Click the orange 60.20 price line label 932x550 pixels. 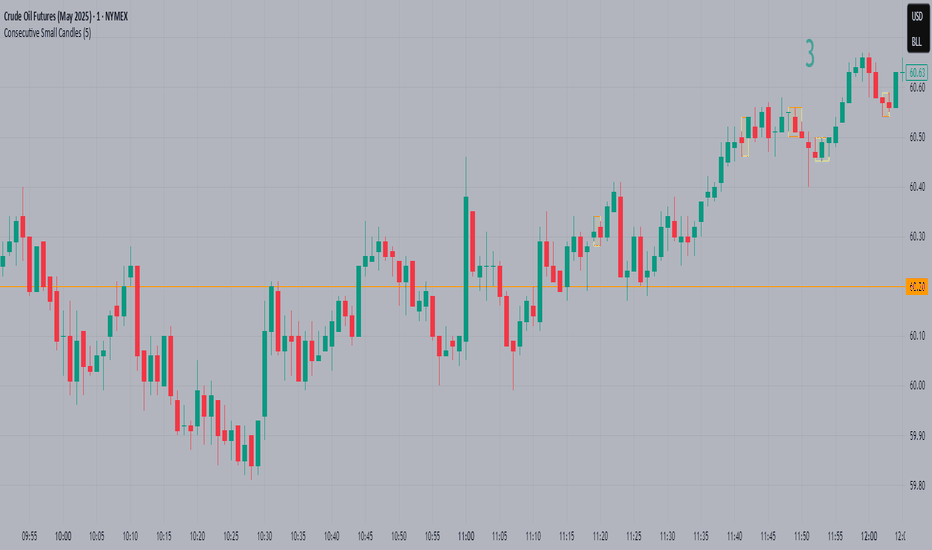[917, 287]
